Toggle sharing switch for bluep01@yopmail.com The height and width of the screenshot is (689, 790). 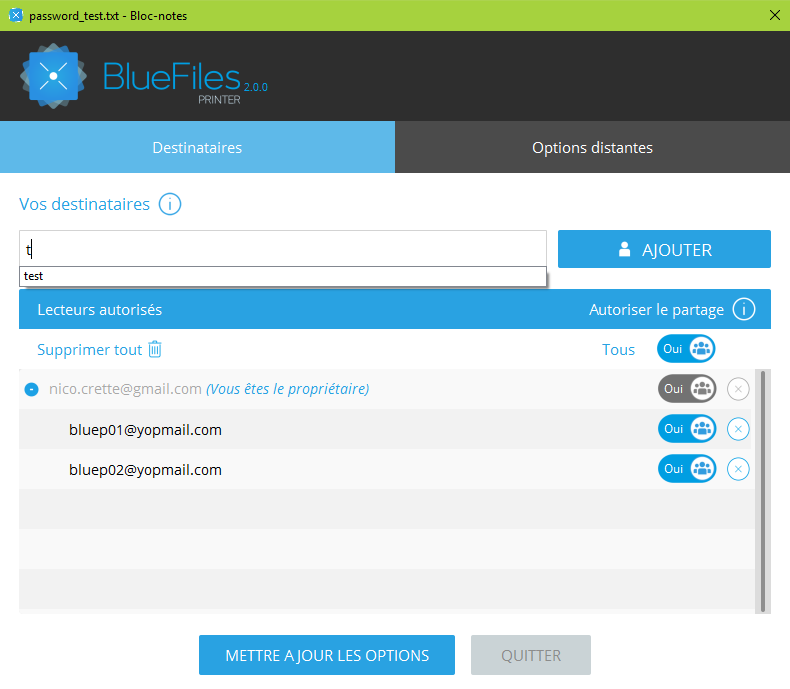[687, 429]
